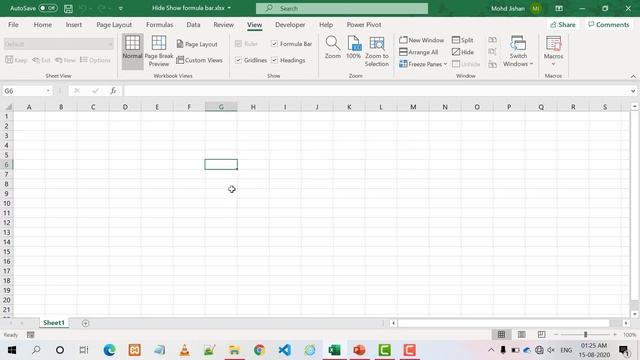640x360 pixels.
Task: Expand the formula bar
Action: (x=633, y=91)
